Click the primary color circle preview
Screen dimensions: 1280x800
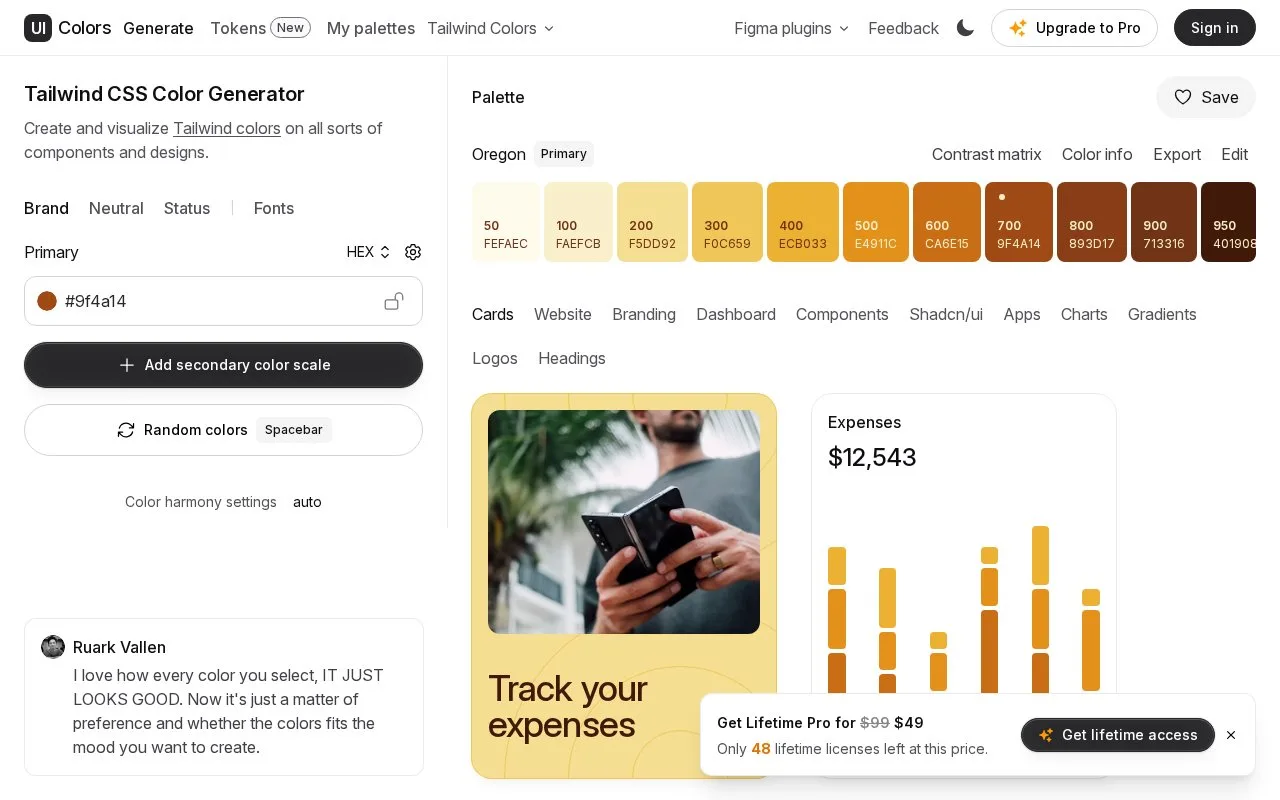[47, 301]
